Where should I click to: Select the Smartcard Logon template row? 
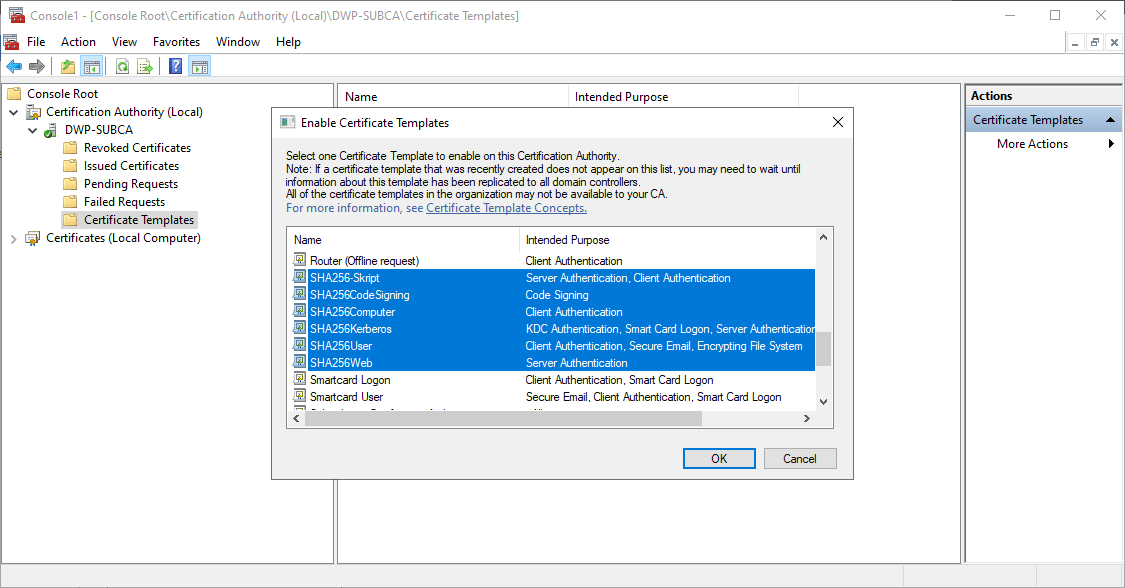point(350,380)
